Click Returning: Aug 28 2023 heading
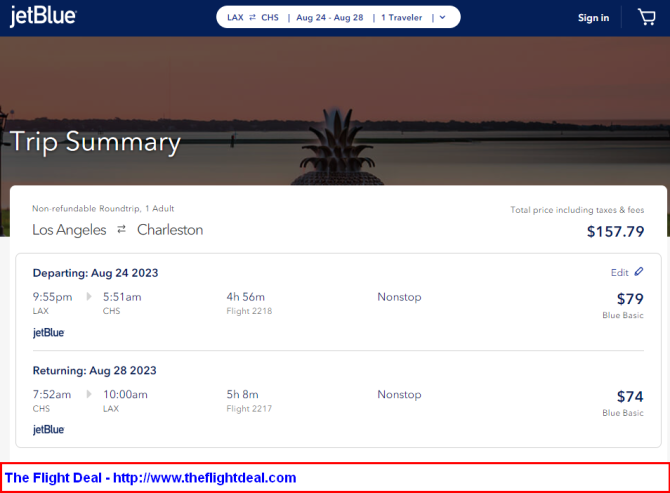Image resolution: width=670 pixels, height=493 pixels. click(x=94, y=370)
